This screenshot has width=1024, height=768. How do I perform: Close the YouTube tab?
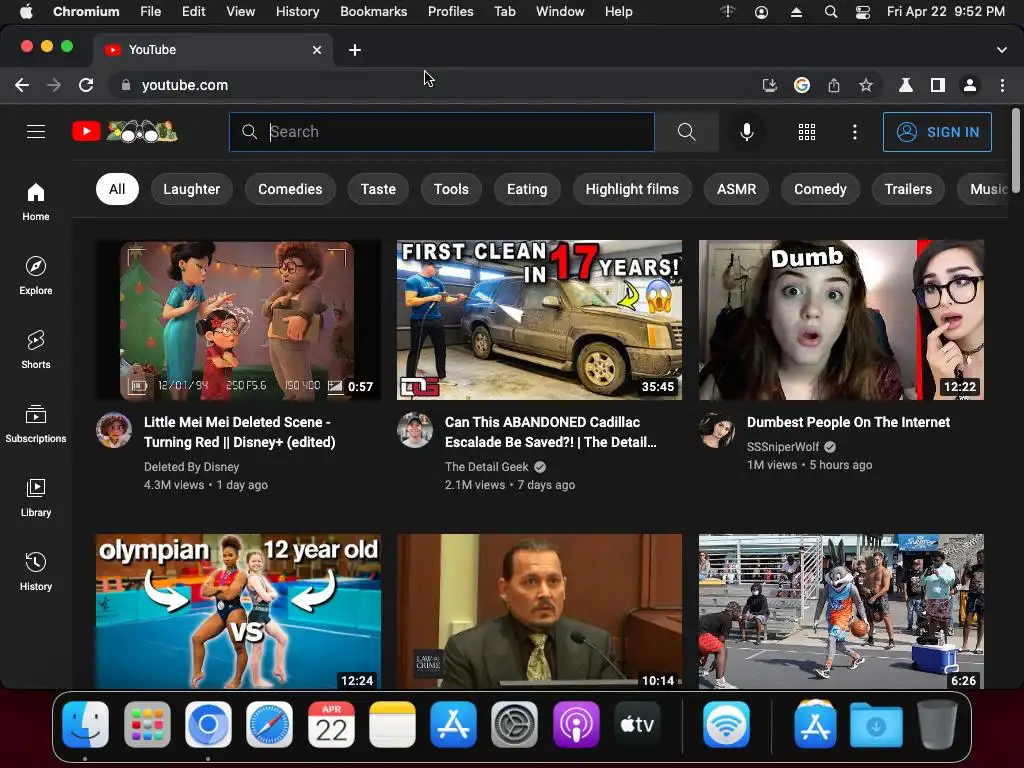coord(317,50)
